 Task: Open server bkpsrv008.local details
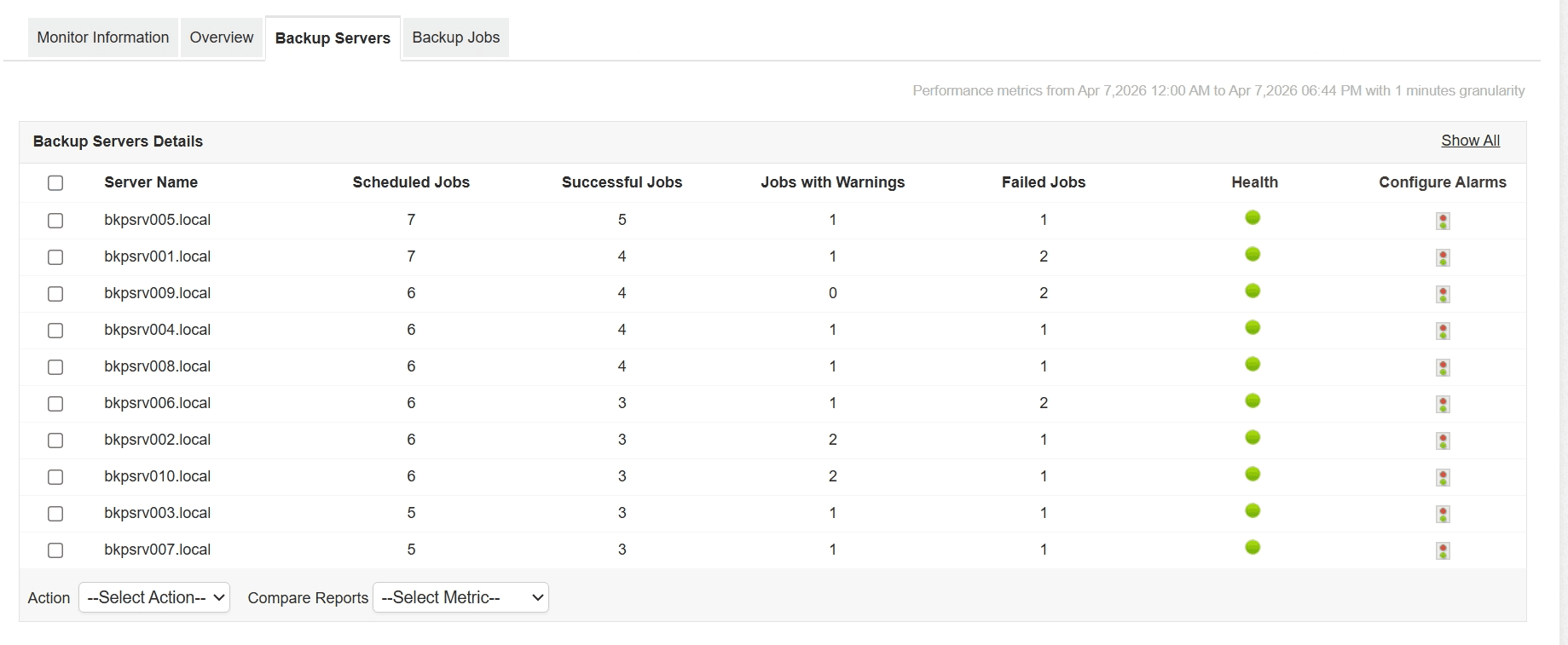[x=158, y=366]
